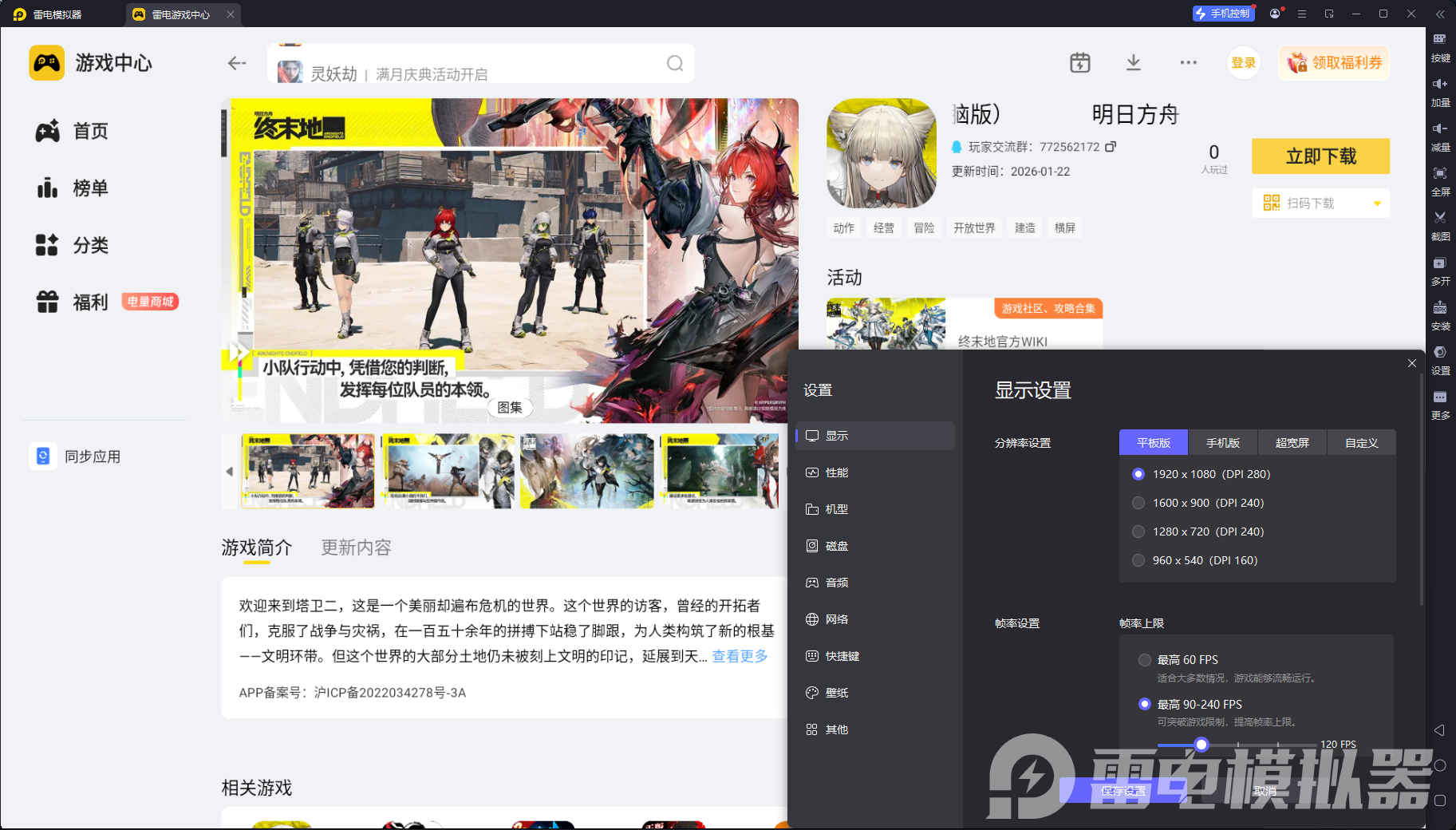Select 1600 x 900 resolution option

1138,503
